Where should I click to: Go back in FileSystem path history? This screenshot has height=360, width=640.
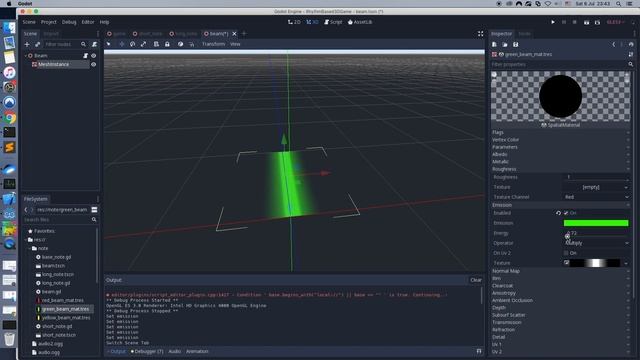[26, 210]
